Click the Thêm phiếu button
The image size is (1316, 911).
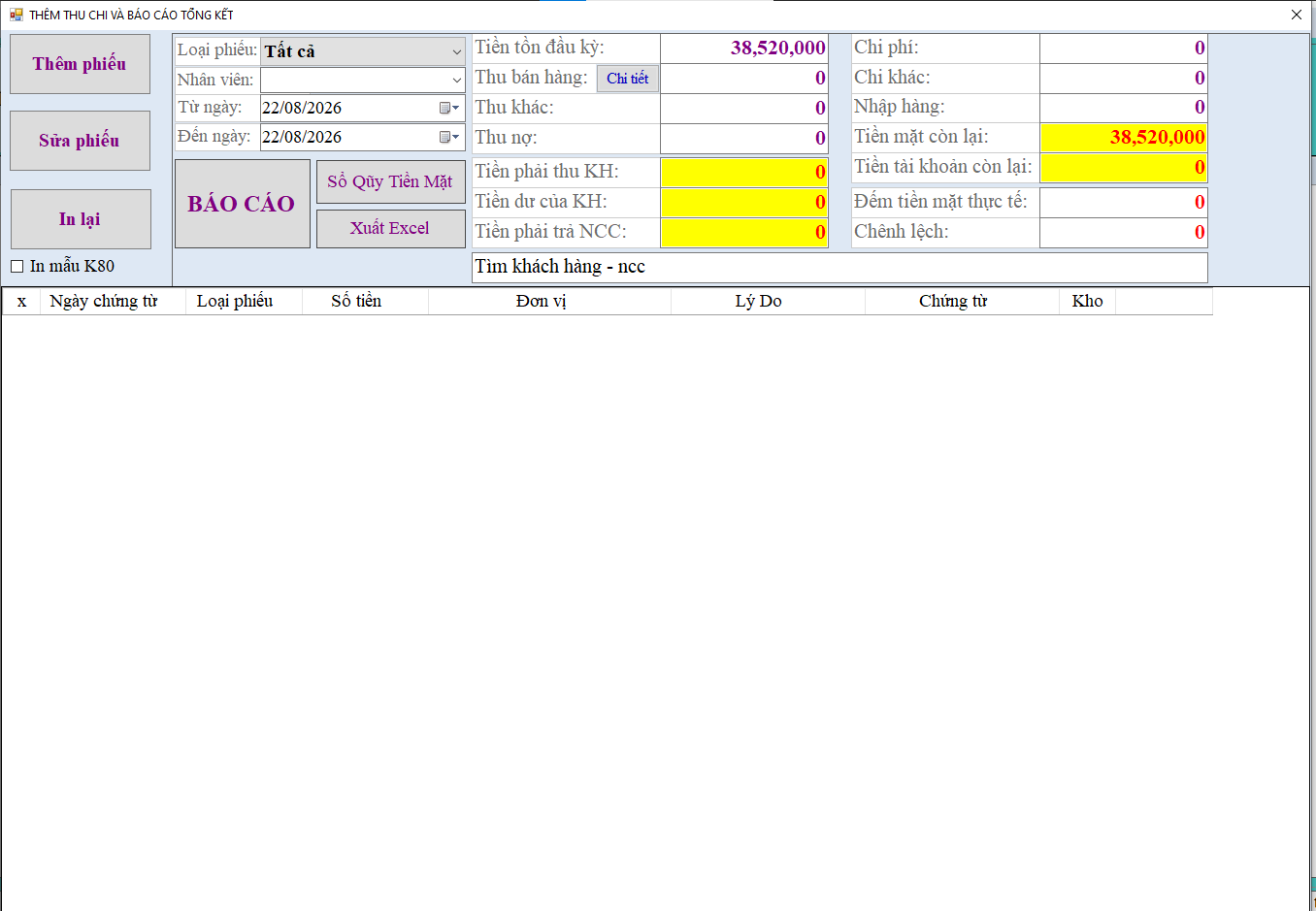coord(80,64)
